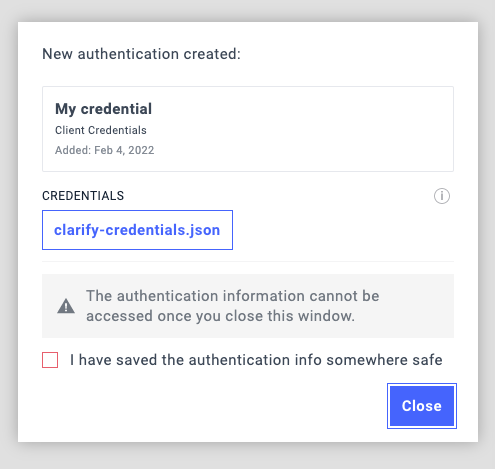495x469 pixels.
Task: Tick the saved authentication info checkbox
Action: [x=50, y=360]
